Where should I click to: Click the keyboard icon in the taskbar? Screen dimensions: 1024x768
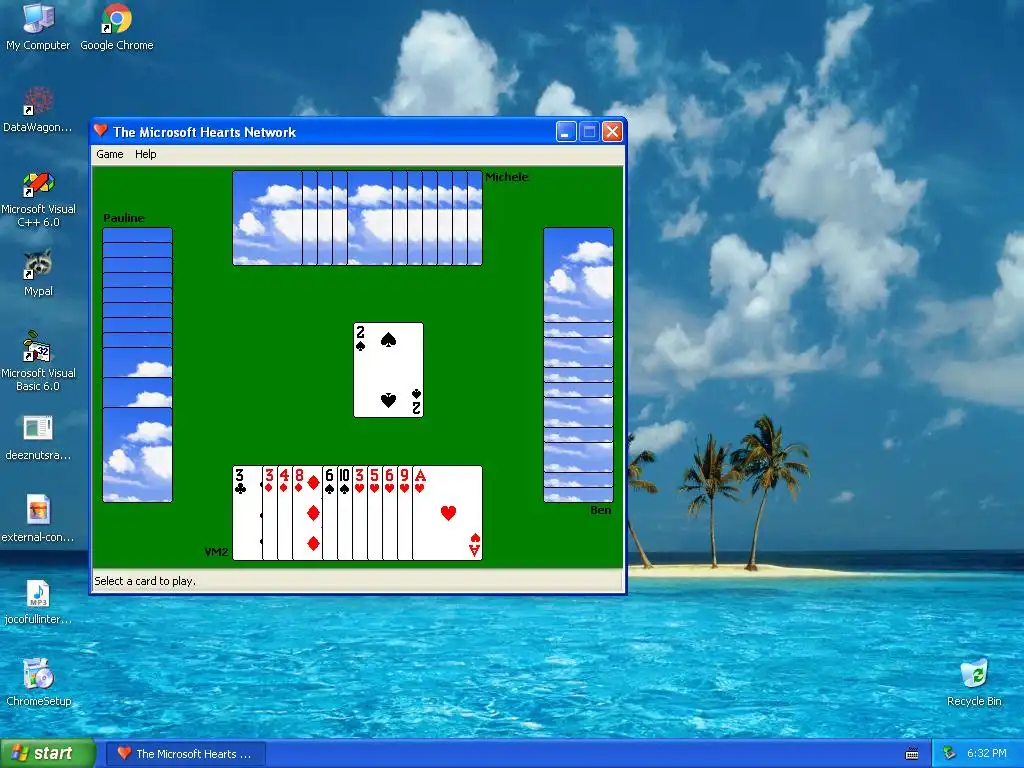(912, 754)
